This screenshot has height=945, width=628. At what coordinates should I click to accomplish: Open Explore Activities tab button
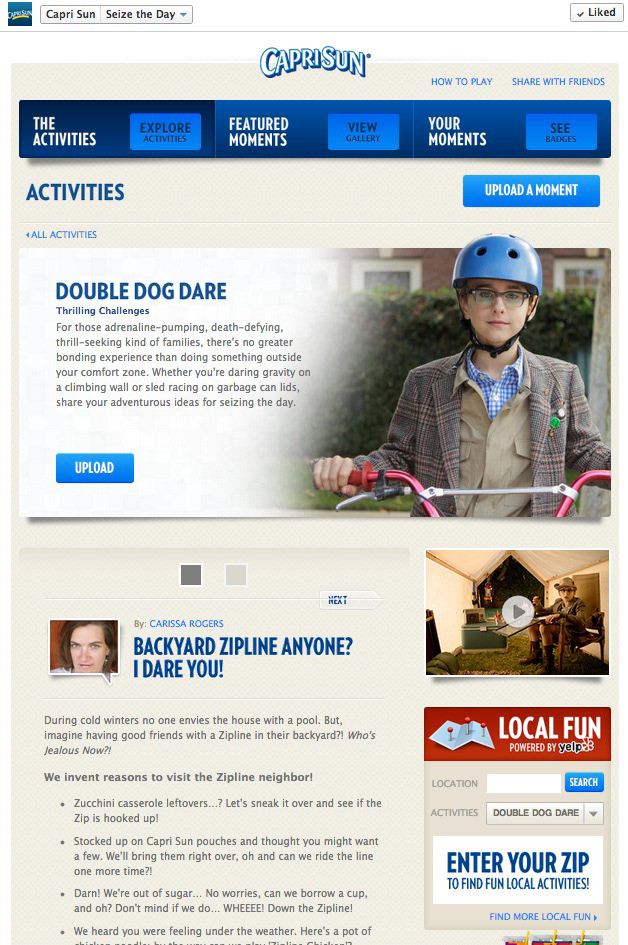[165, 131]
